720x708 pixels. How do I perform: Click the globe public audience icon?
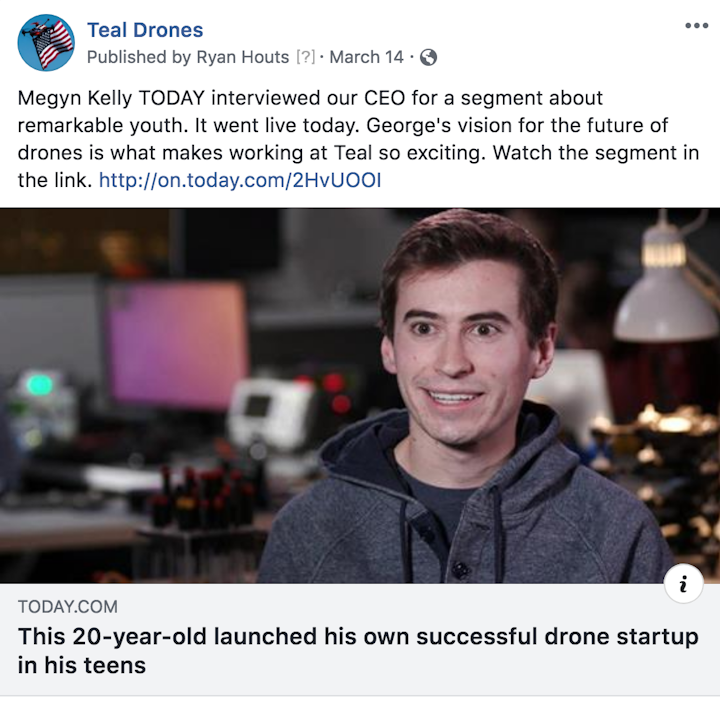point(428,57)
